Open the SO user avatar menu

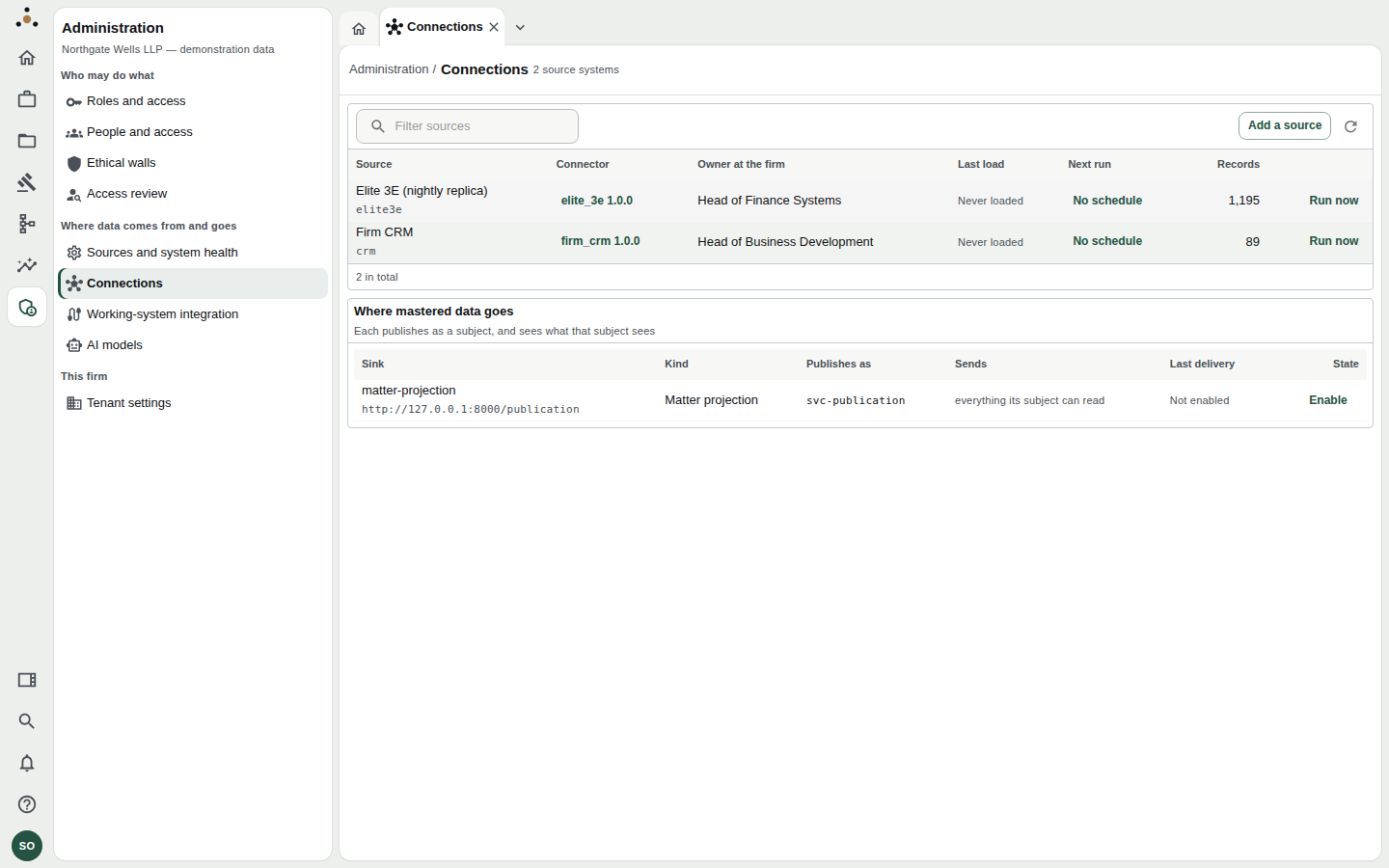[27, 846]
